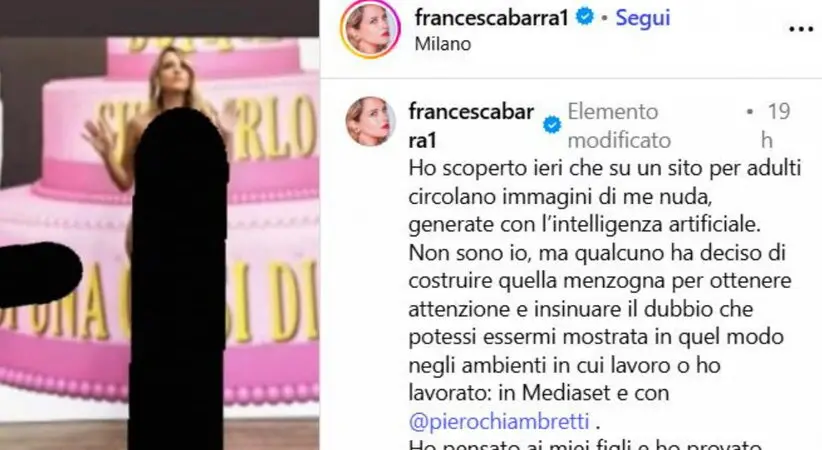822x450 pixels.
Task: Open the three-dot more options menu
Action: pyautogui.click(x=801, y=29)
